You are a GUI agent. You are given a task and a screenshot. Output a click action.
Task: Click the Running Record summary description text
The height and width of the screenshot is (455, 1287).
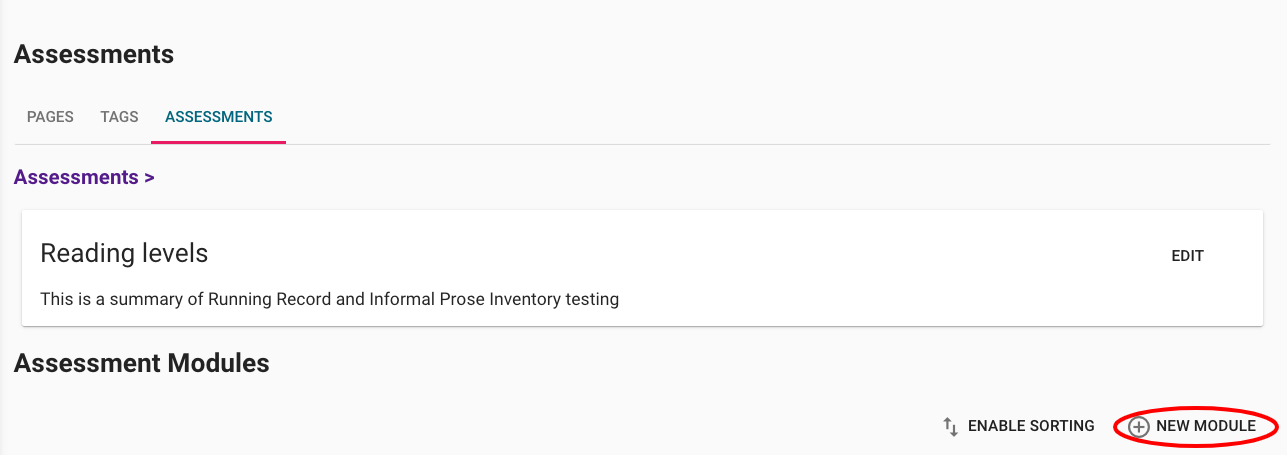[x=329, y=299]
